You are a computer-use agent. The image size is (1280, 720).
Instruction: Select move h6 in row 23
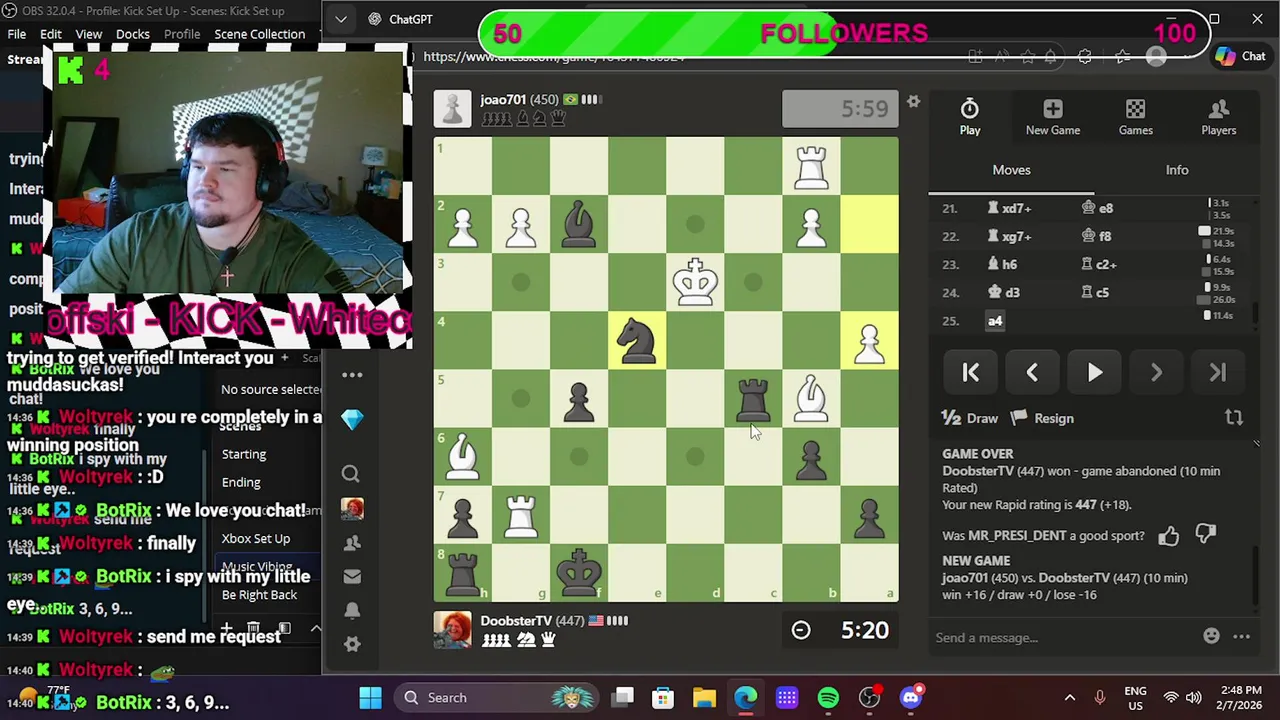click(x=1002, y=265)
